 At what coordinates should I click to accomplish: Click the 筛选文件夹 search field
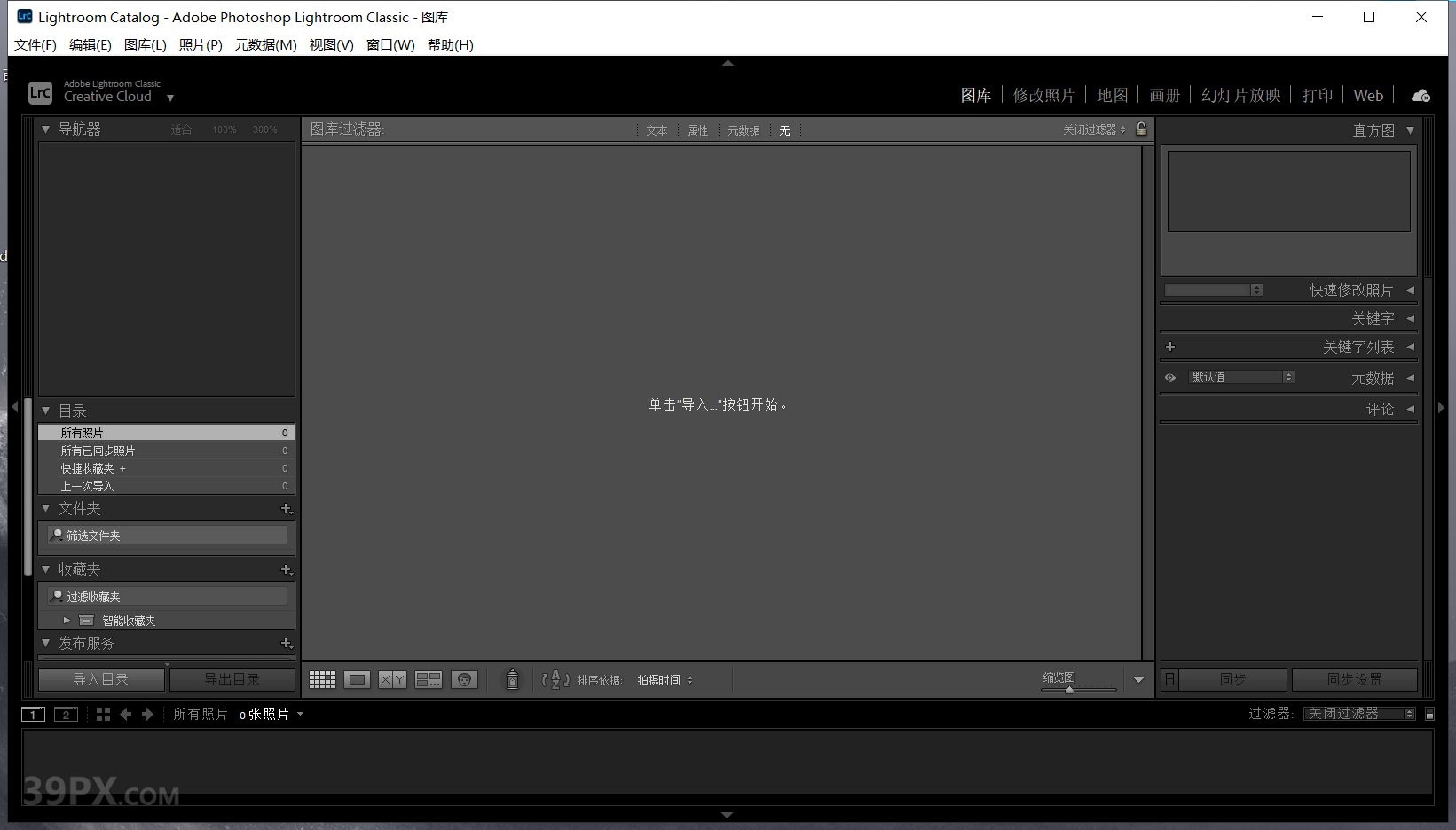click(167, 535)
